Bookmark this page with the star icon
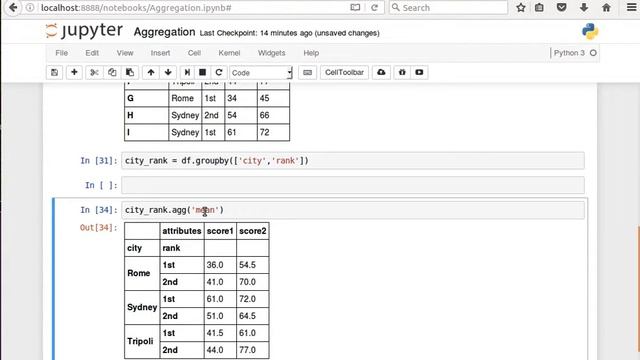This screenshot has height=360, width=640. (521, 7)
